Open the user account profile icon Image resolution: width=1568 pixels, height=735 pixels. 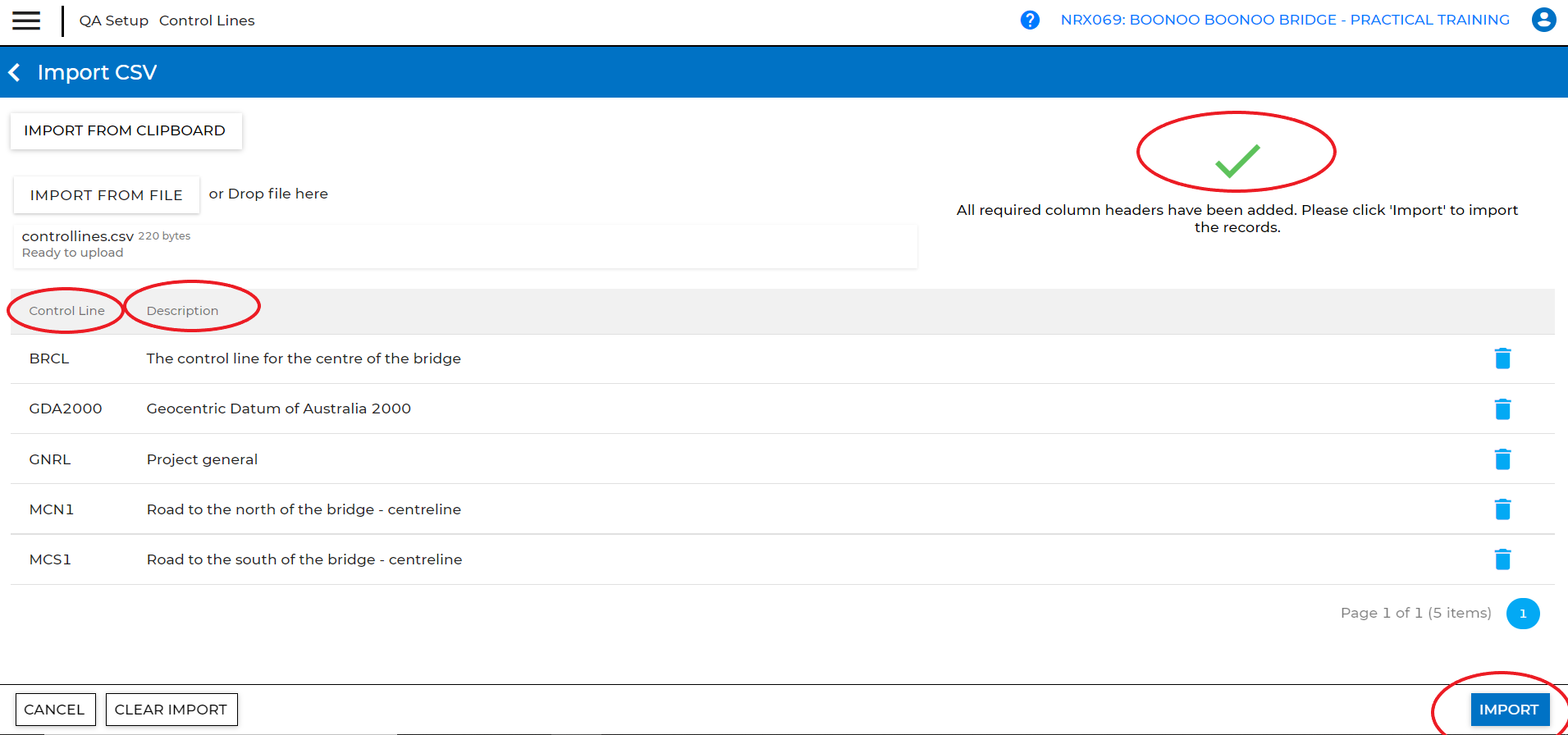1543,20
